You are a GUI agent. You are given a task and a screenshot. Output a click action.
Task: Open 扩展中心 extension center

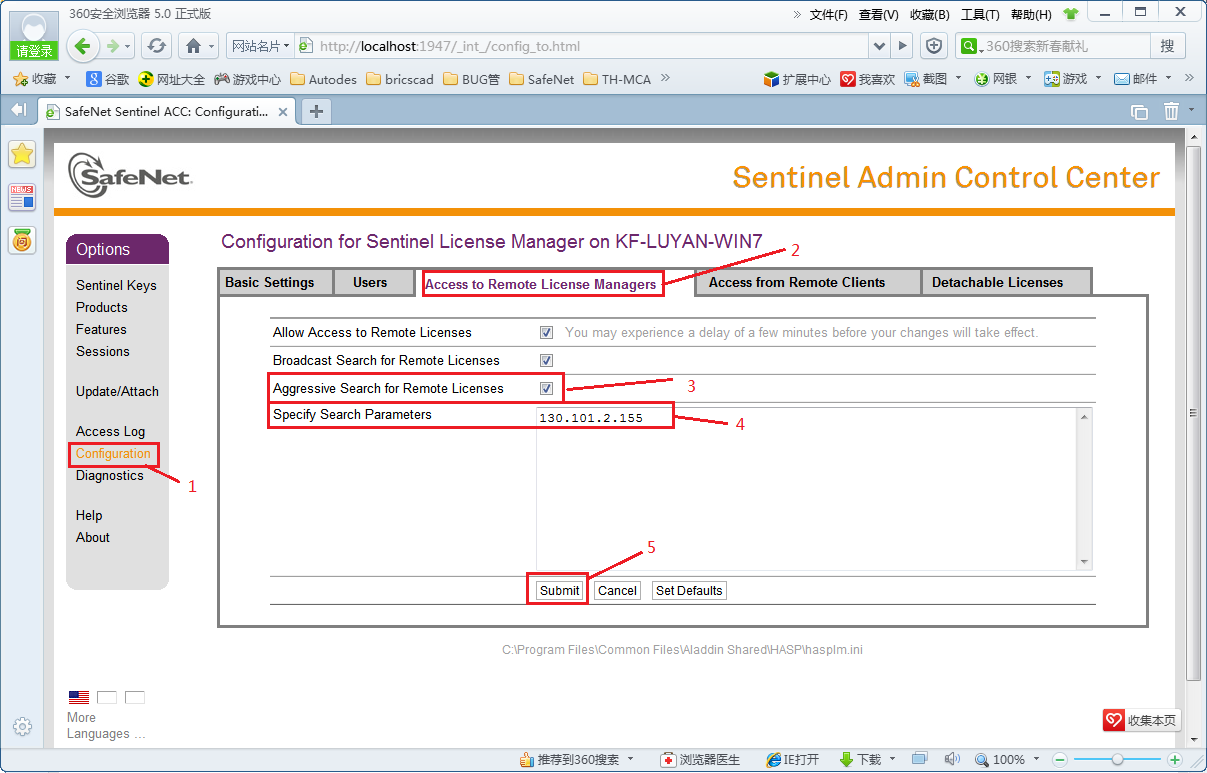[x=797, y=79]
